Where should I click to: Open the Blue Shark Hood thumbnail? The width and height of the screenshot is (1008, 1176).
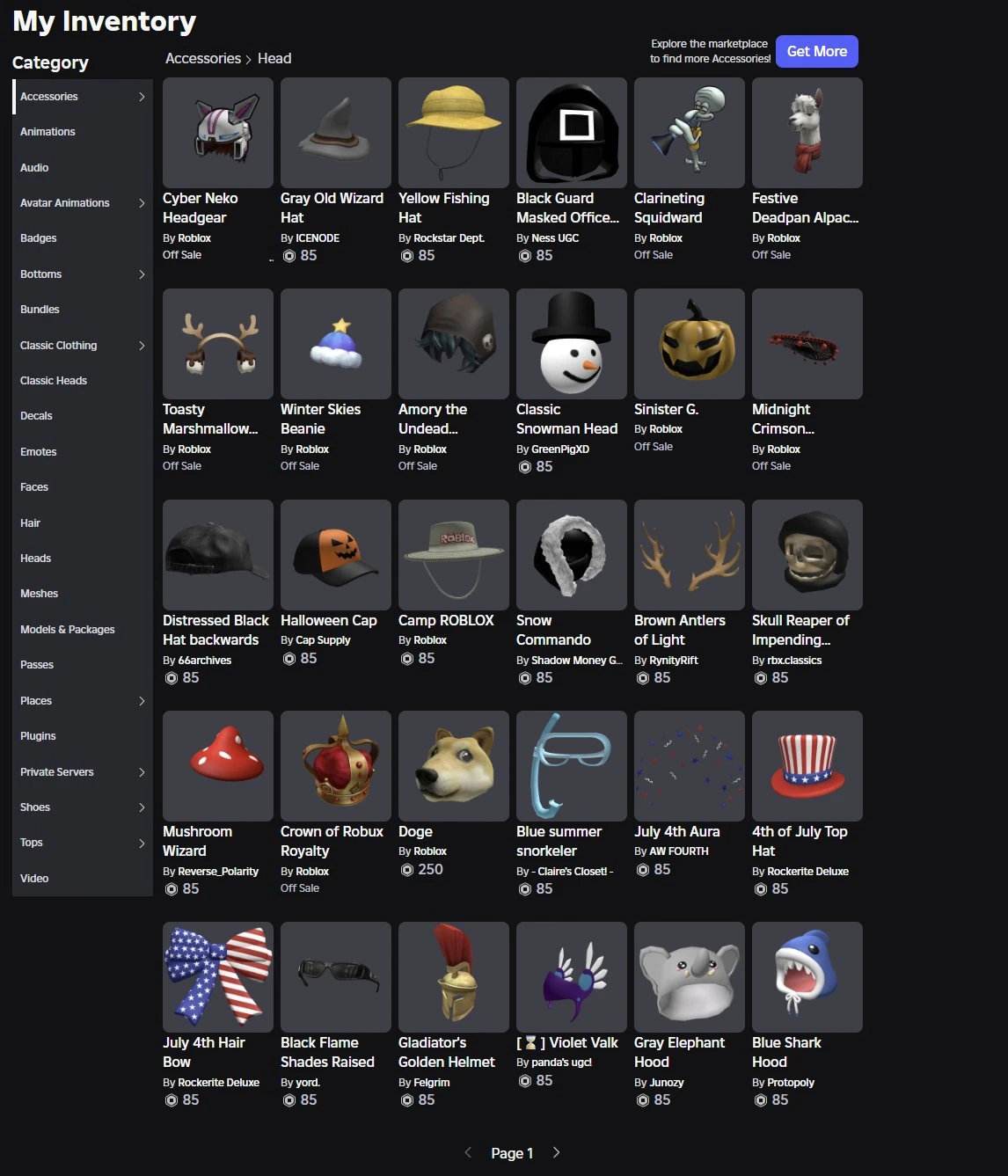pos(807,977)
